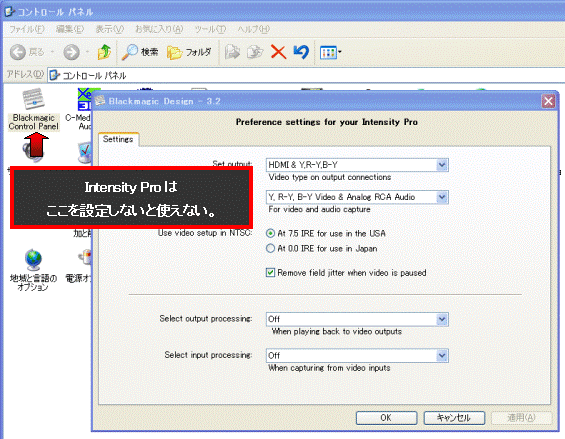565x439 pixels.
Task: Click the 'When playing back to video outputs' text
Action: point(337,332)
